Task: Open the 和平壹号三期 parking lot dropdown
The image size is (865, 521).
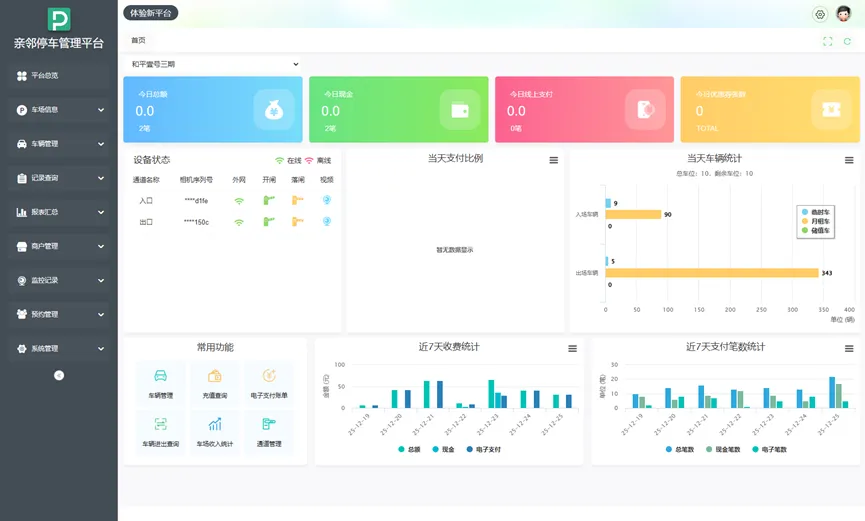Action: (x=214, y=64)
